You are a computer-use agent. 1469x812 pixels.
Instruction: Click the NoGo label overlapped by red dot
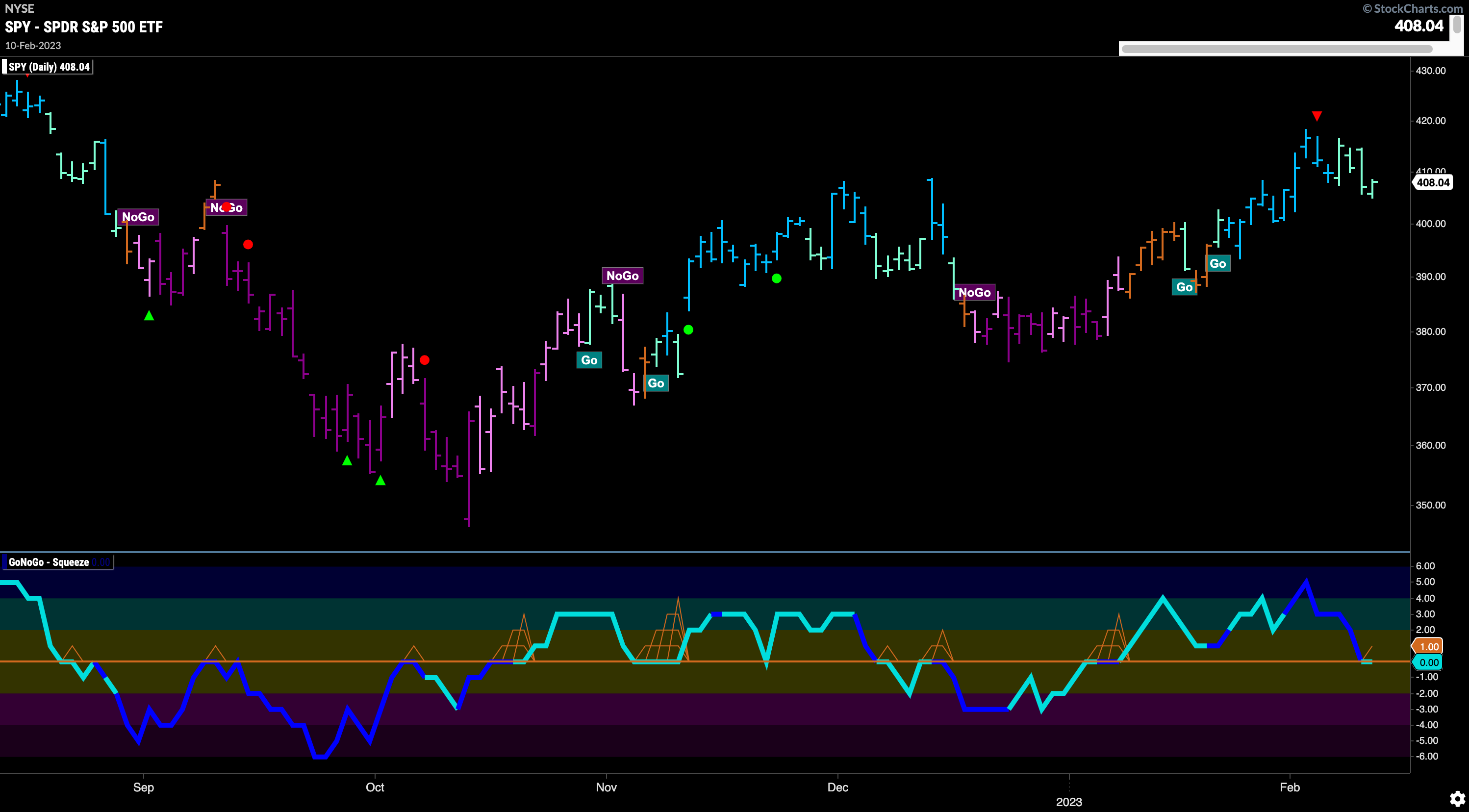[x=227, y=207]
